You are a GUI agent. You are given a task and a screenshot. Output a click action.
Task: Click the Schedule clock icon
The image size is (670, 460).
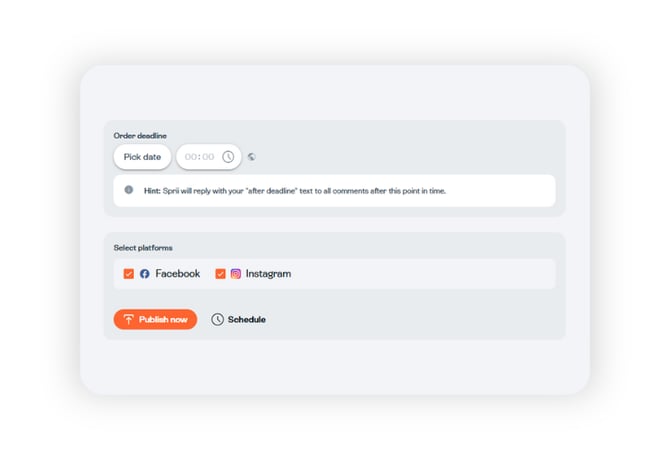point(218,320)
